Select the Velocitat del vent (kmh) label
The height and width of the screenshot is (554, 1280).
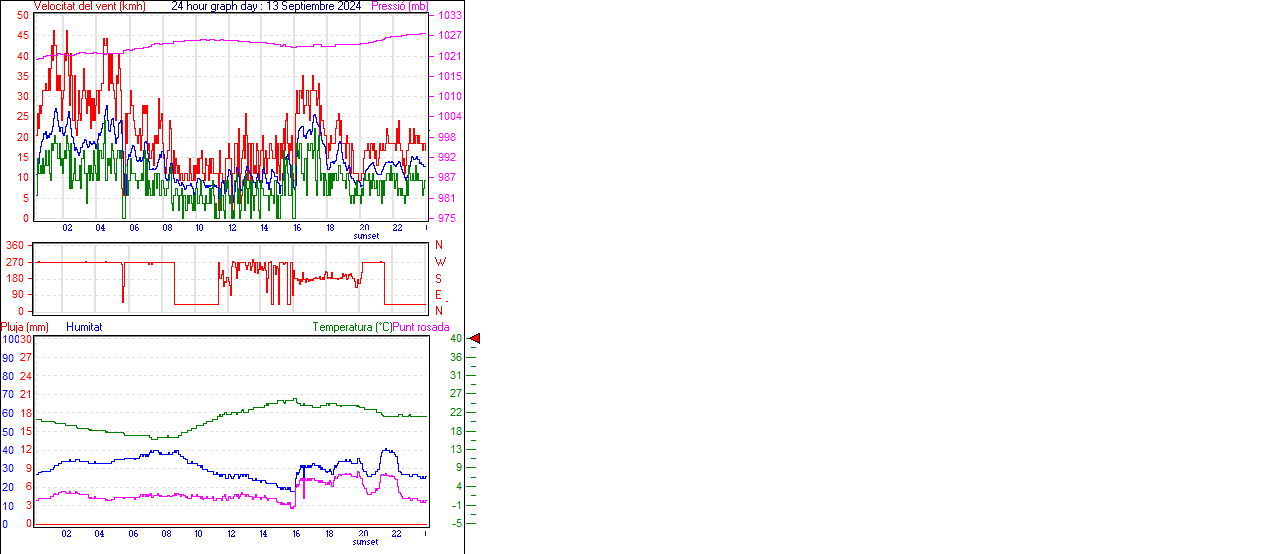pos(89,6)
